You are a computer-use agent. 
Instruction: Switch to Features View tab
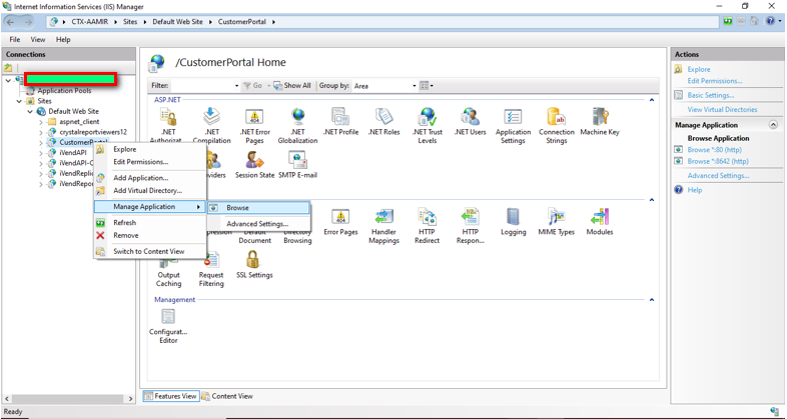171,396
